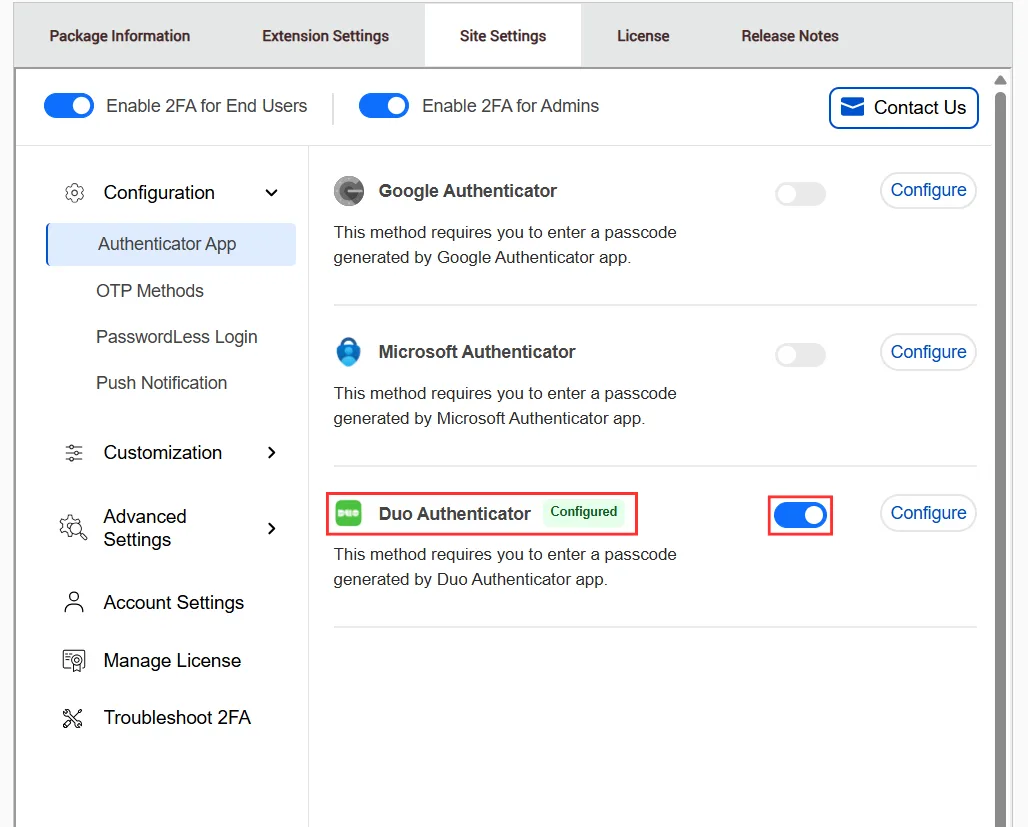1028x827 pixels.
Task: Turn off 2FA for Admins
Action: (x=384, y=105)
